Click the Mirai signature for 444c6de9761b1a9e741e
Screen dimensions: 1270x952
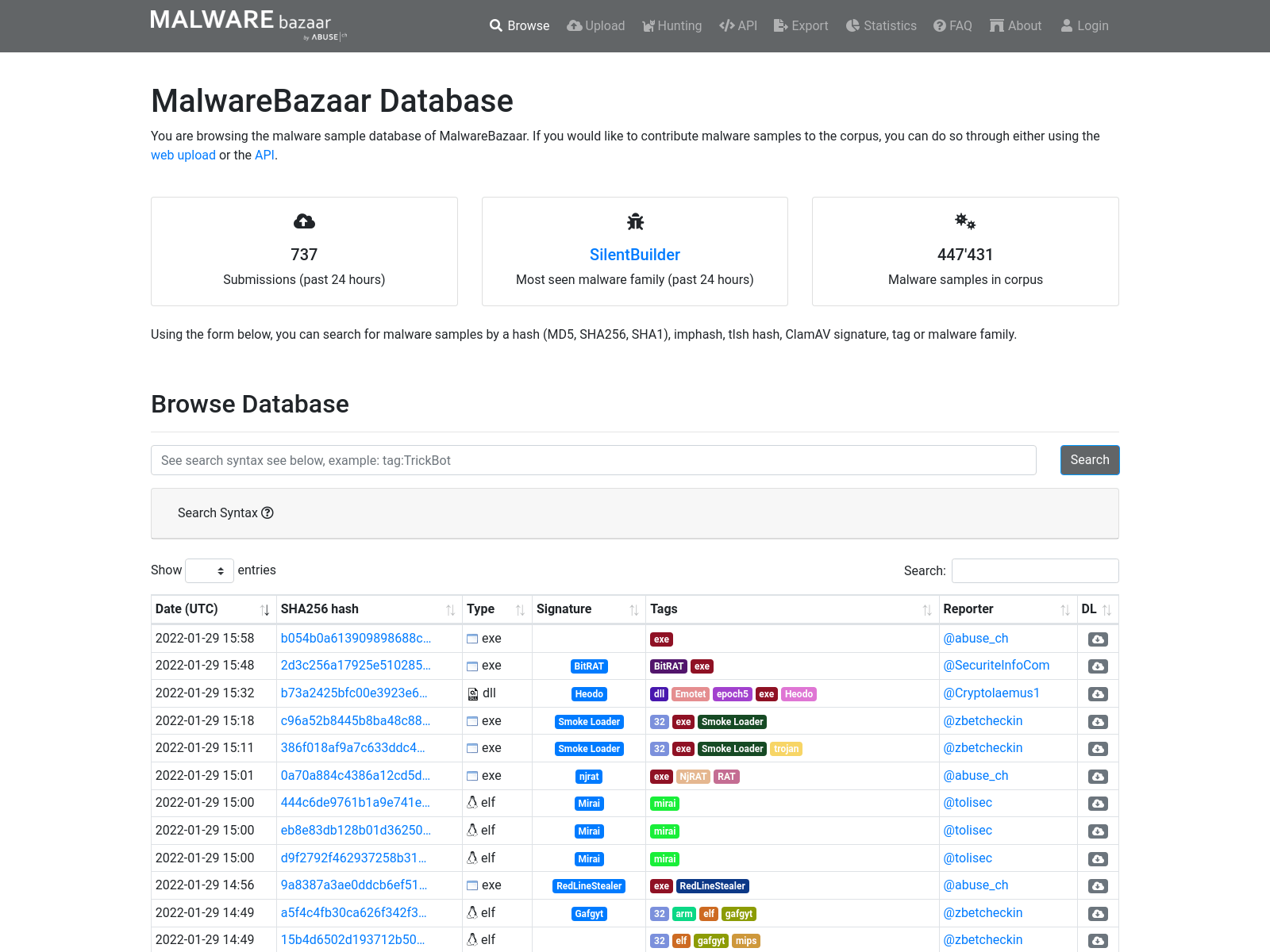point(589,804)
